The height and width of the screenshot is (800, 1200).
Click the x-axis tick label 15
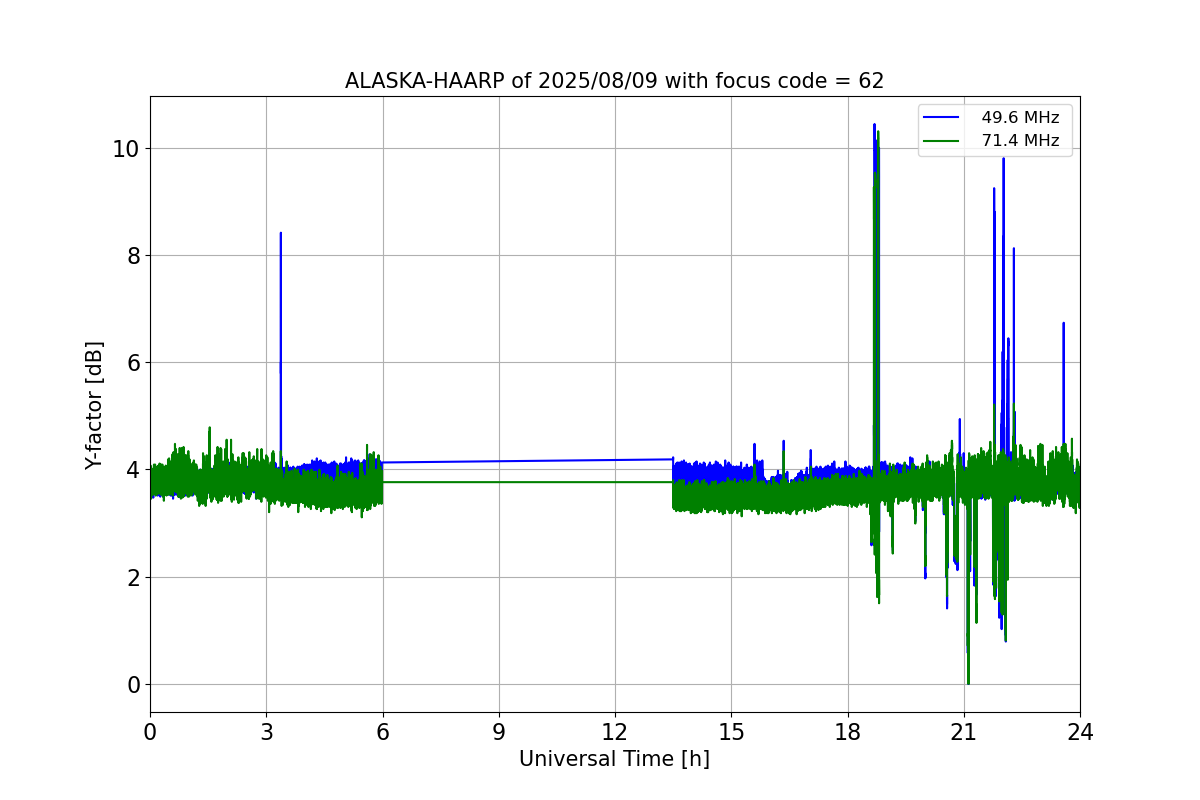pyautogui.click(x=731, y=731)
